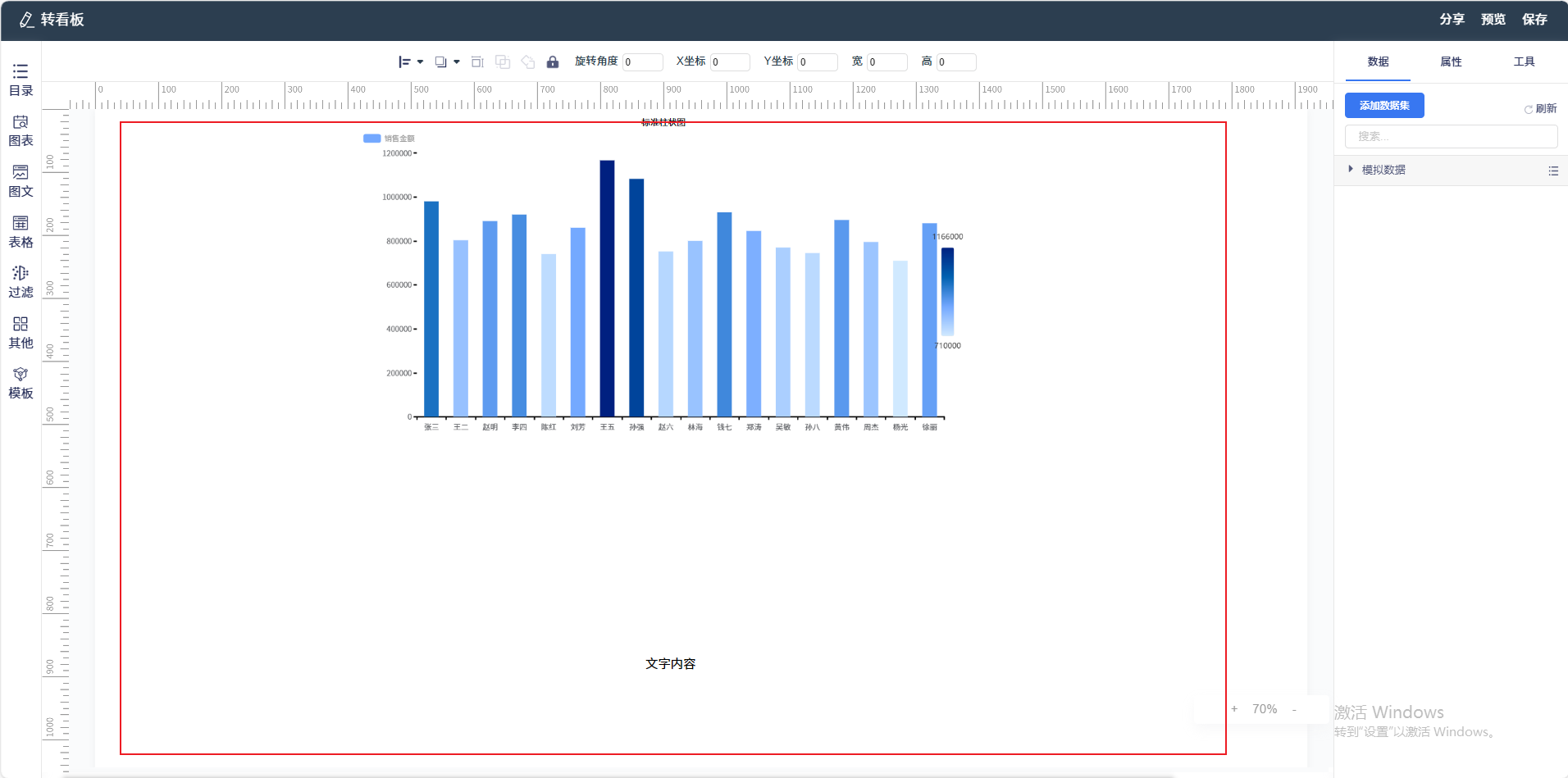Switch to the 属性 properties tab
This screenshot has width=1568, height=778.
pos(1451,62)
